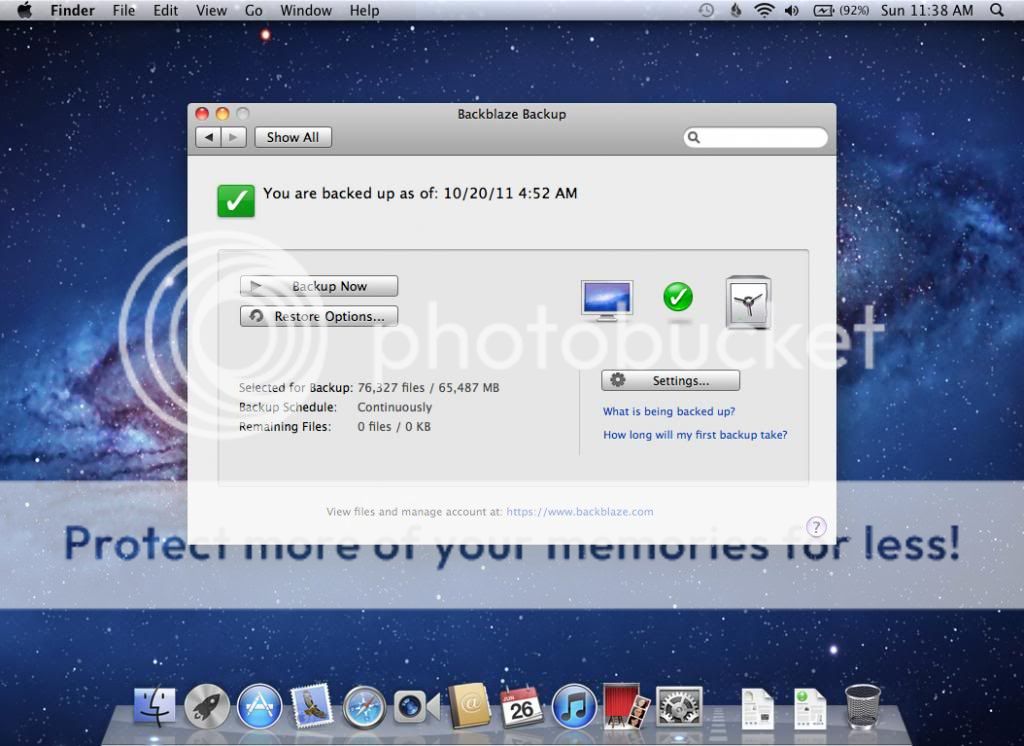Click Show All preferences button

(292, 137)
